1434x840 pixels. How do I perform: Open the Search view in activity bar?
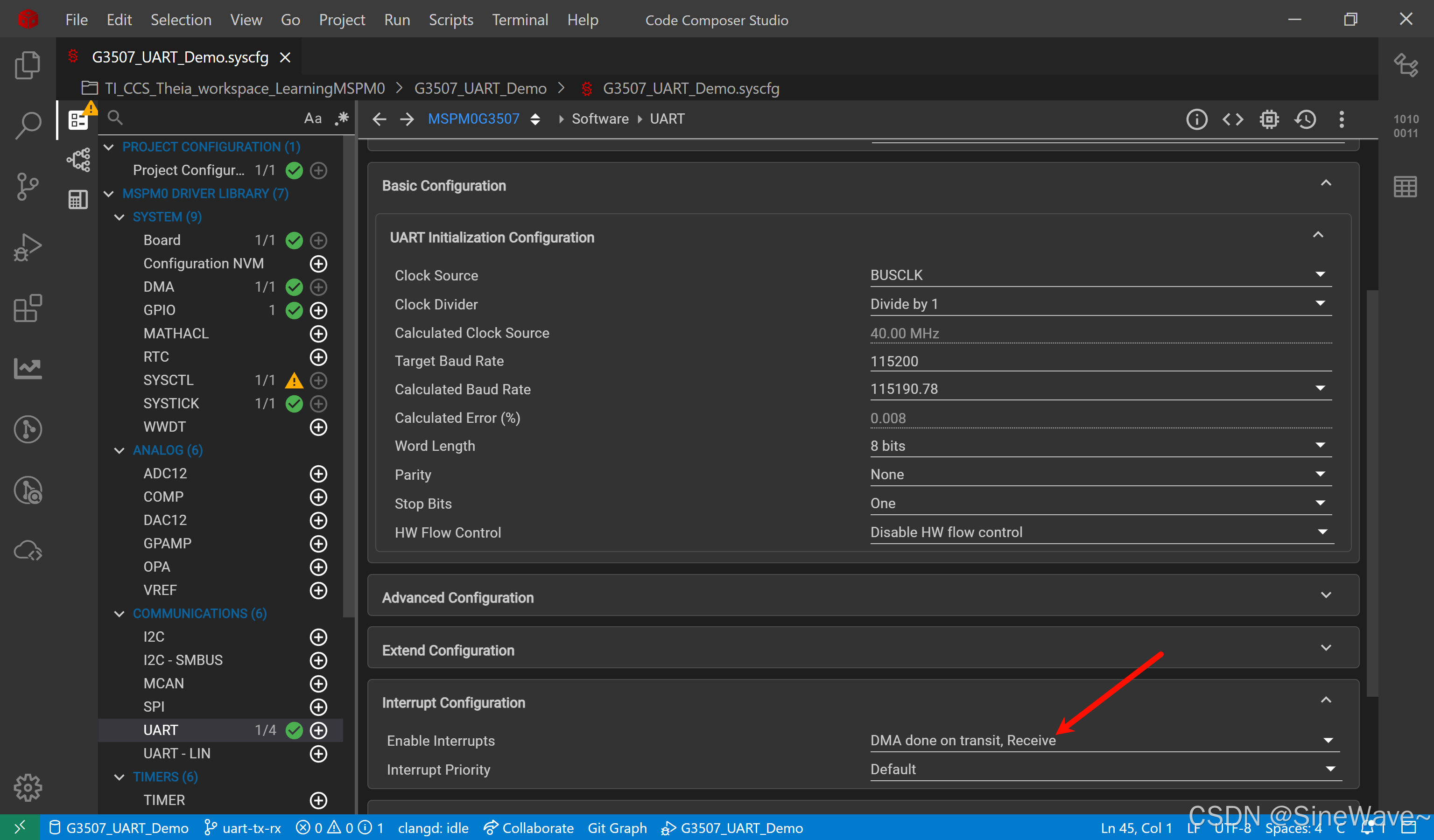(x=28, y=125)
